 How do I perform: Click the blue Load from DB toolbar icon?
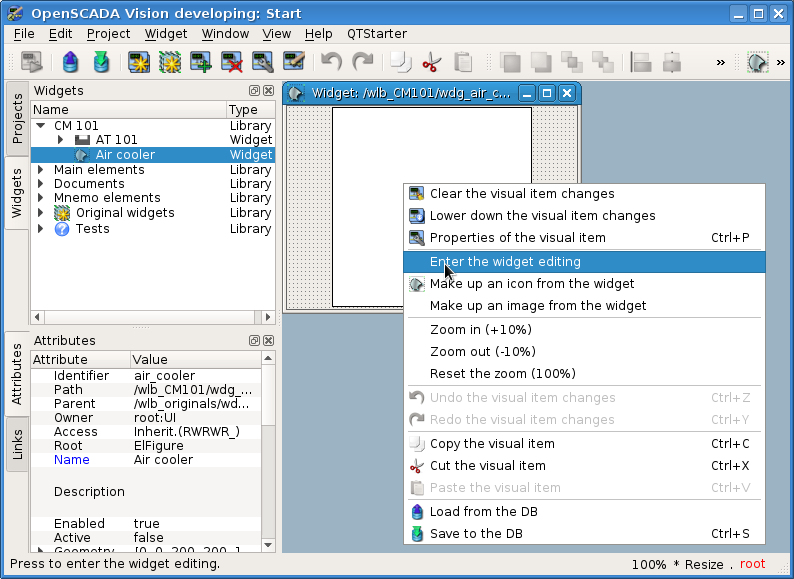[70, 62]
